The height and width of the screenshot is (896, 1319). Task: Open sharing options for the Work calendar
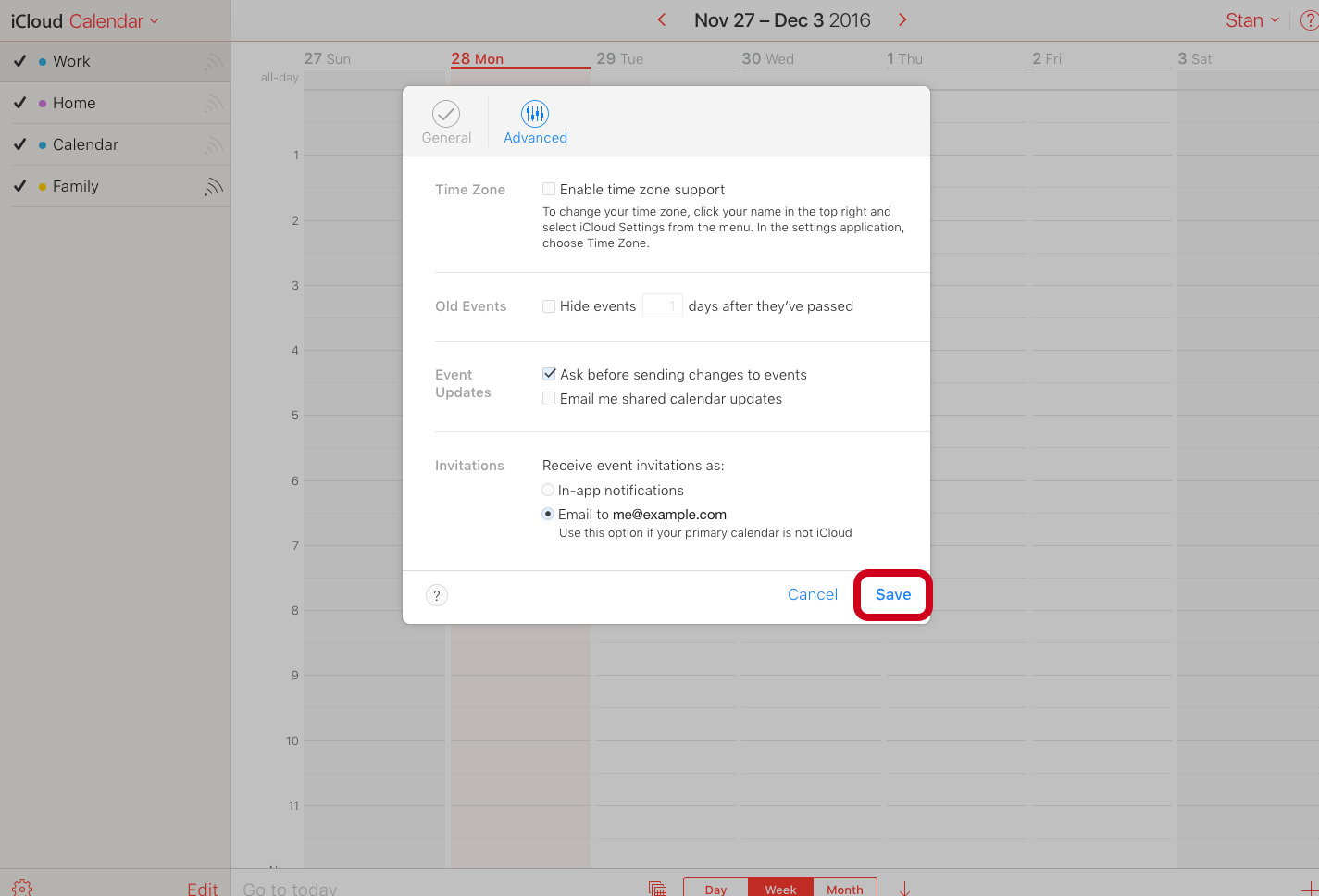[214, 61]
